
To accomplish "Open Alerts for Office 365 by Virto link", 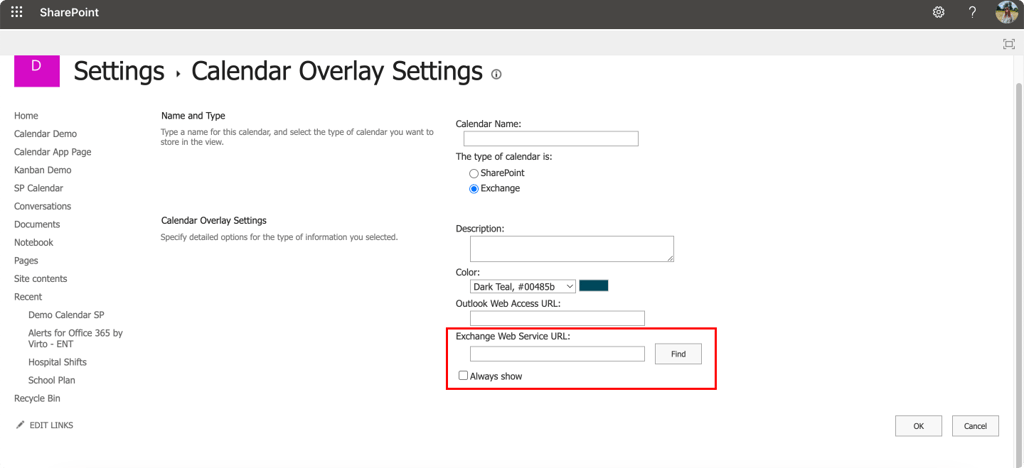I will coord(75,338).
